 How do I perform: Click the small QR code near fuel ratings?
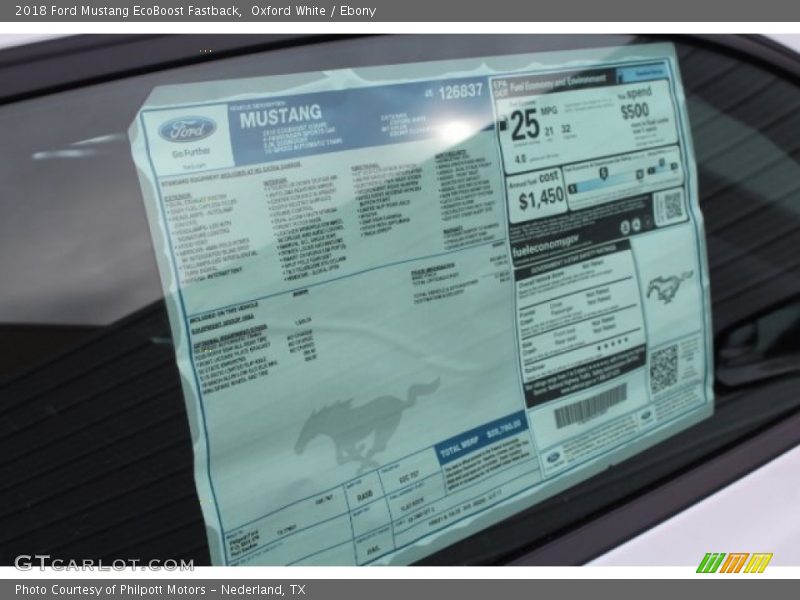tap(672, 206)
